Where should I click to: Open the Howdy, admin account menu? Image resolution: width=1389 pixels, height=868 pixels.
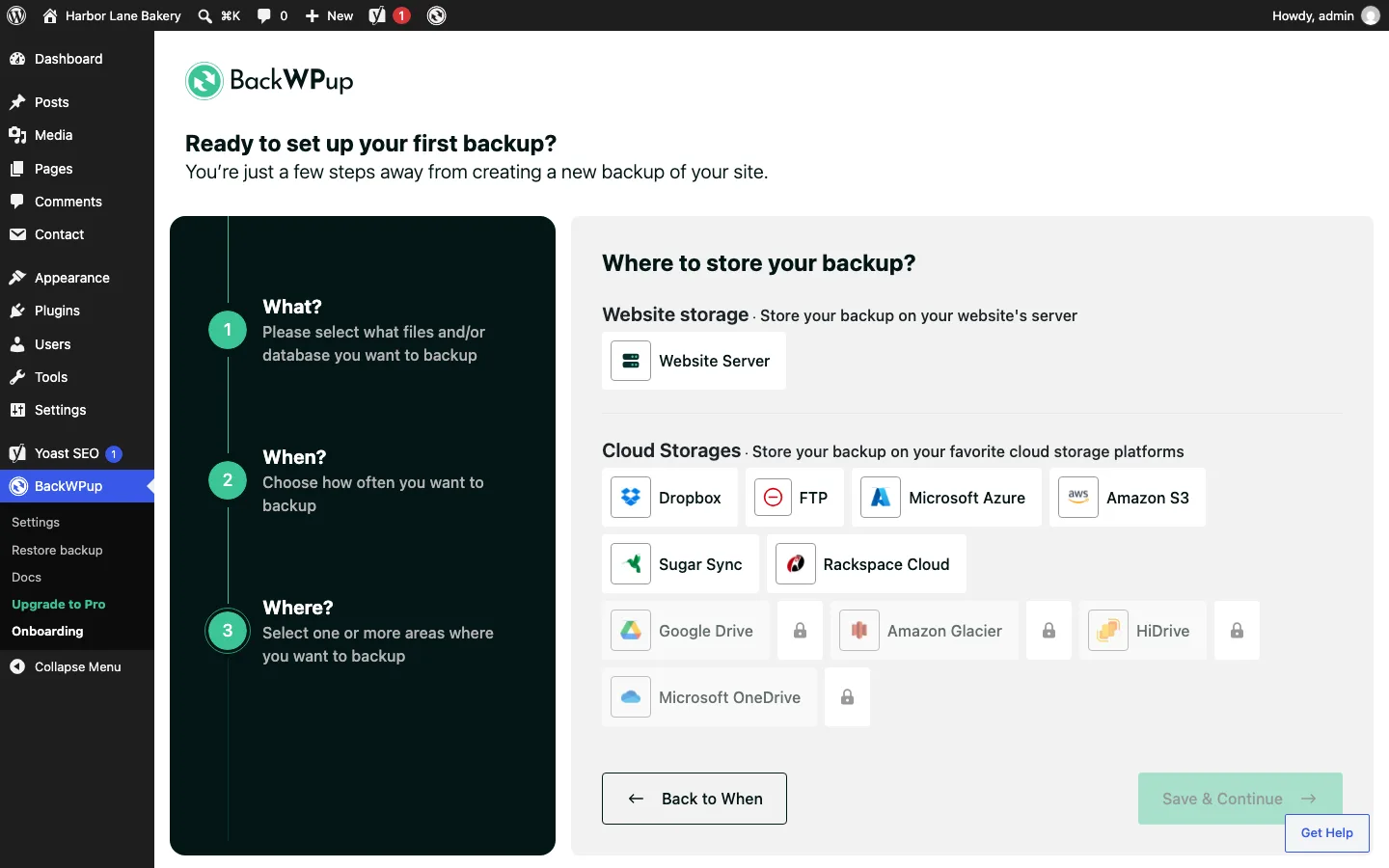tap(1325, 15)
